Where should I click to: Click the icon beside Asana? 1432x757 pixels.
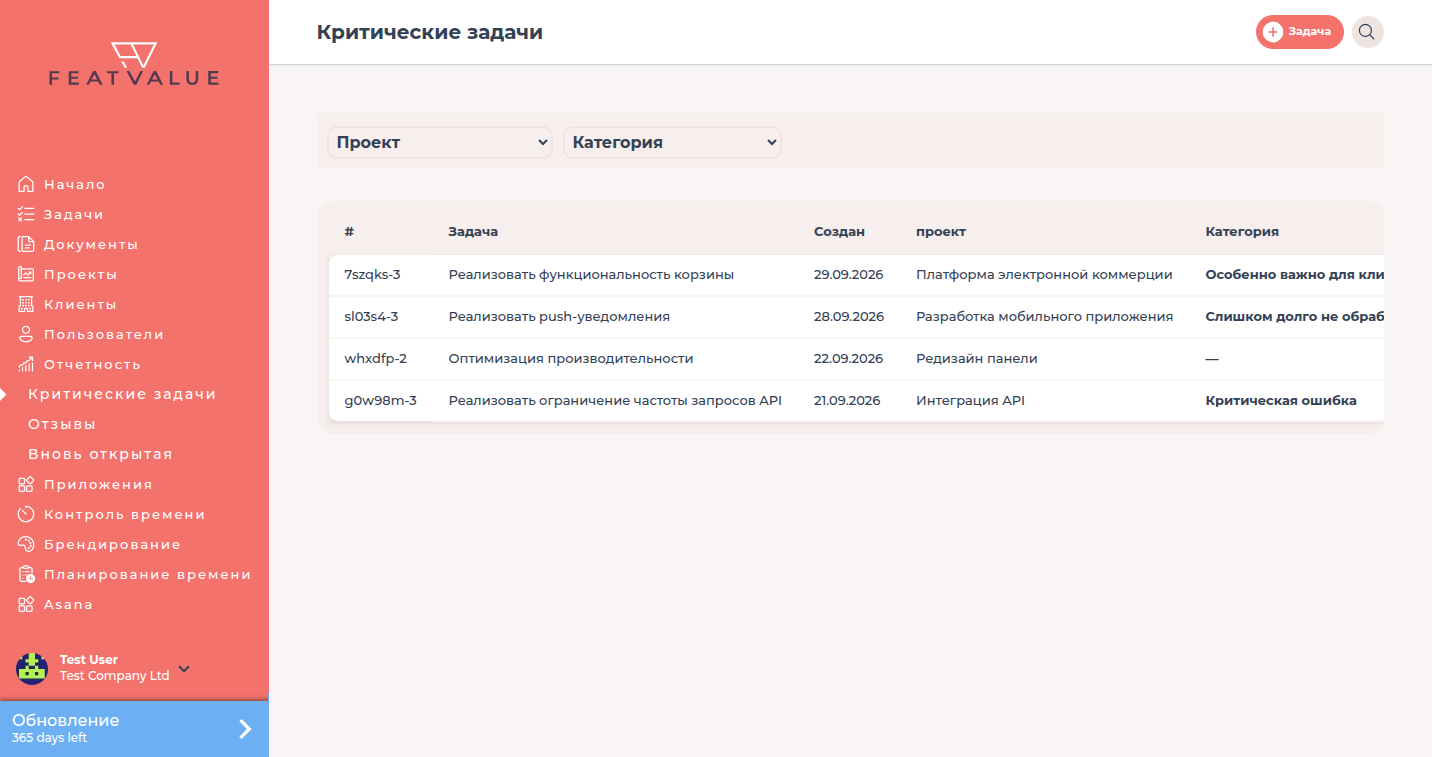pos(26,604)
